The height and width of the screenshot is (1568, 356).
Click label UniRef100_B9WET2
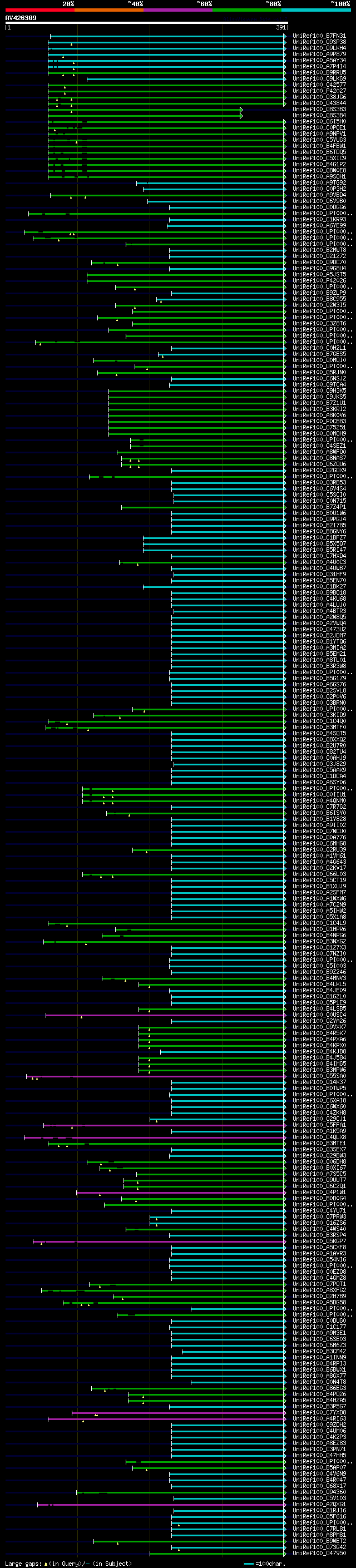[319, 1541]
